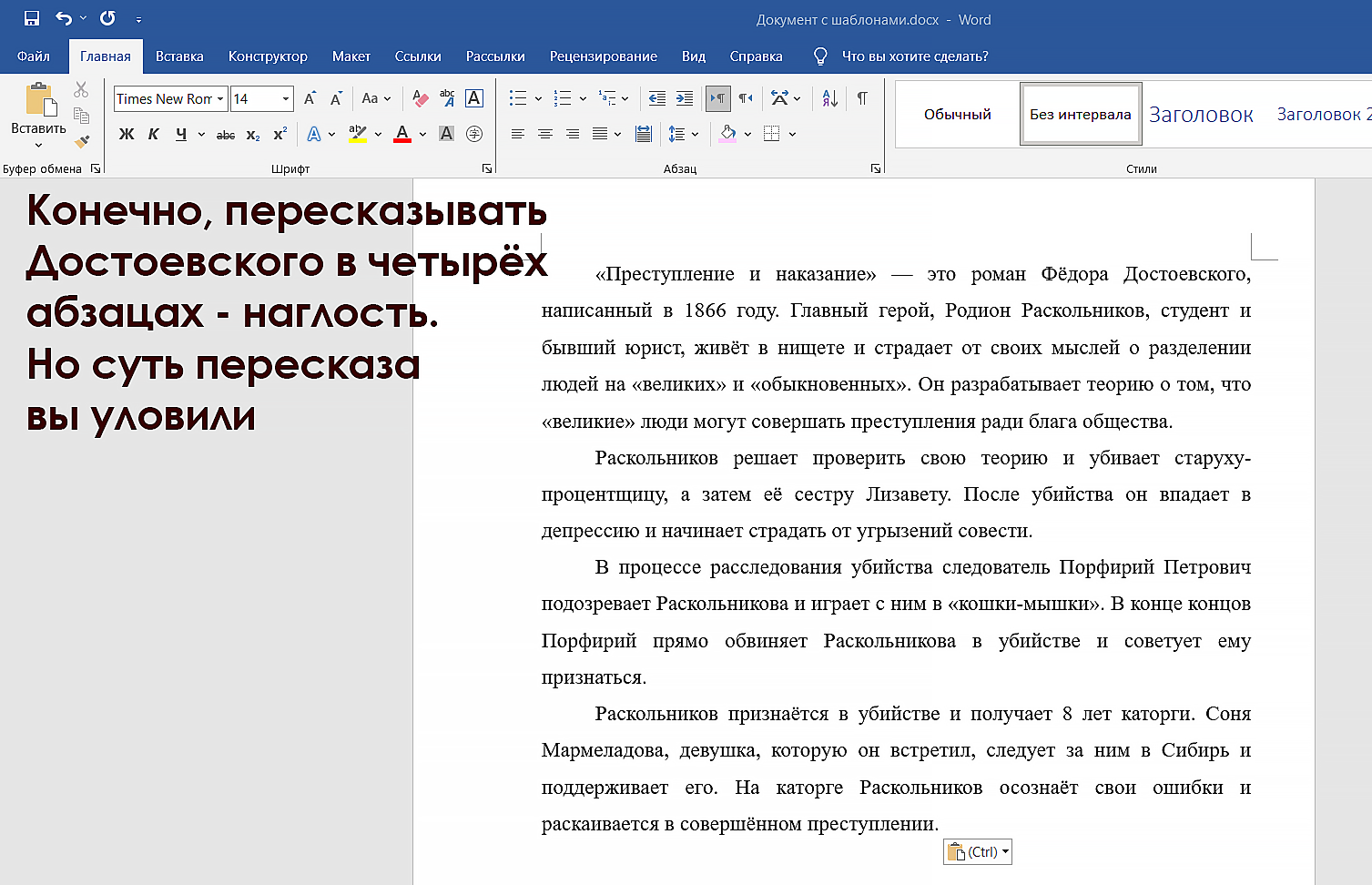The width and height of the screenshot is (1372, 885).
Task: Open the Абзац dialog launcher
Action: click(875, 168)
